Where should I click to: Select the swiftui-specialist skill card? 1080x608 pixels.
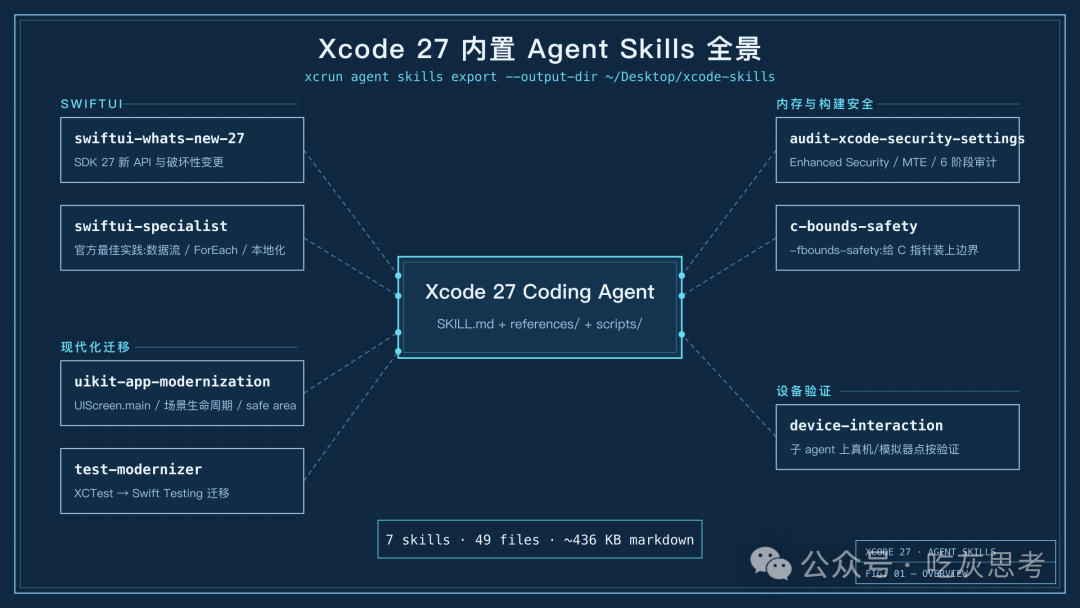182,238
